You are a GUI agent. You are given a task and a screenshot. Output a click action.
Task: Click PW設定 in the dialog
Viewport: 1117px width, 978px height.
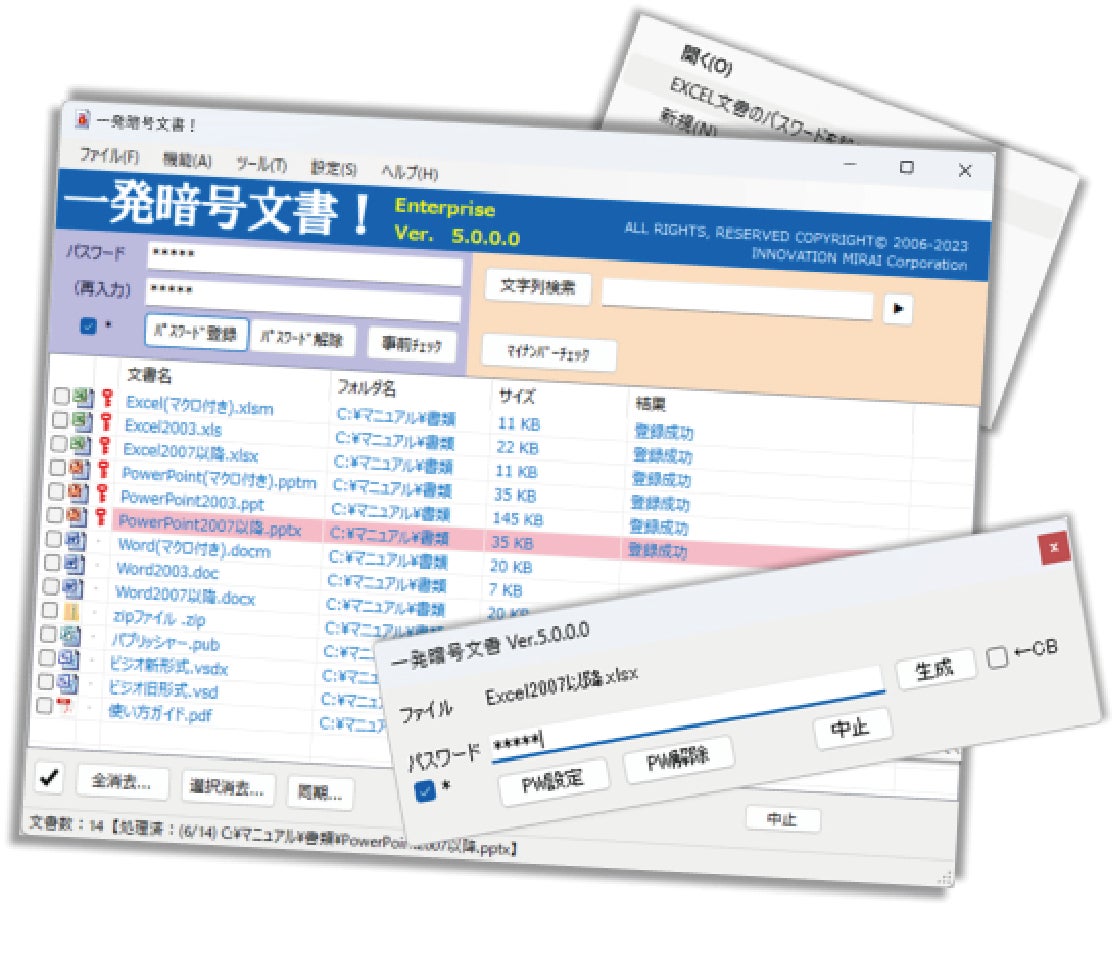553,781
